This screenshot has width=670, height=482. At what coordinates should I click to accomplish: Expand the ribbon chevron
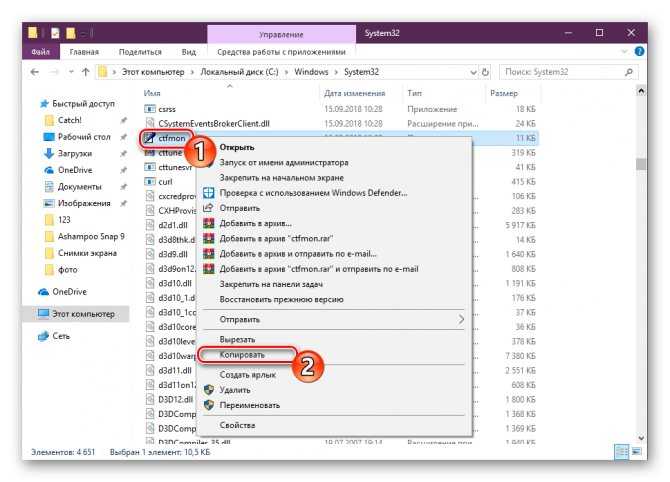[x=624, y=52]
